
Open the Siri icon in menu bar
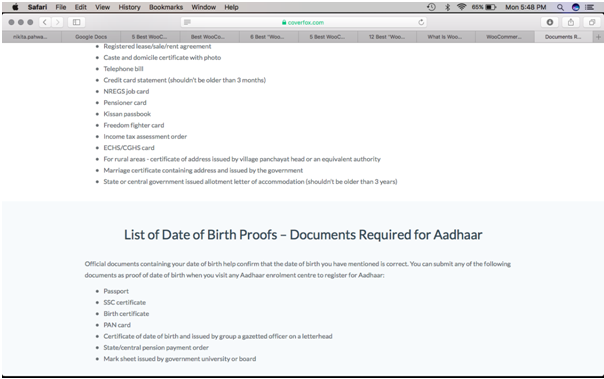(575, 7)
